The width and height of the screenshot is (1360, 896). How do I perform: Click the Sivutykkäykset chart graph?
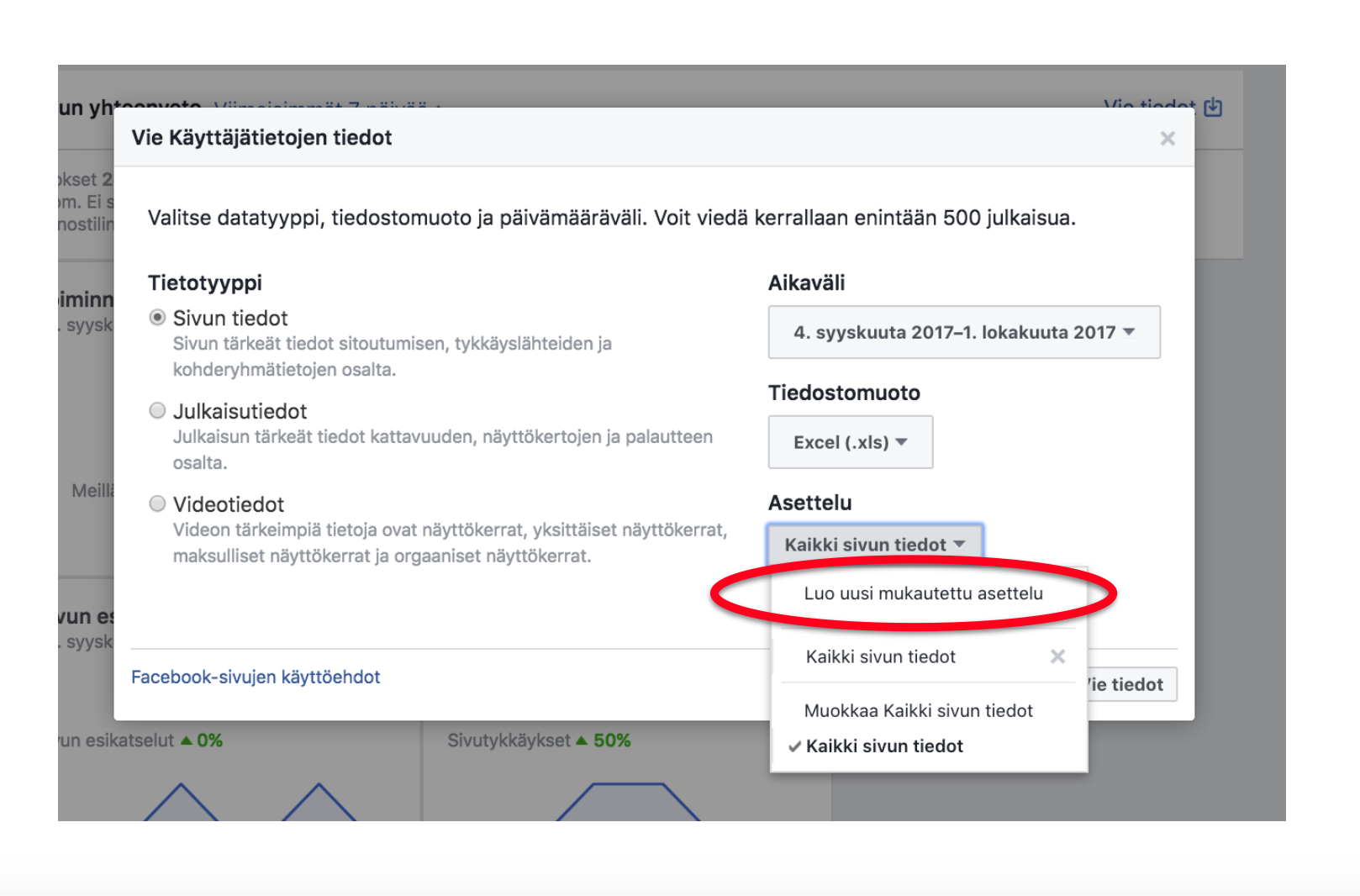626,800
